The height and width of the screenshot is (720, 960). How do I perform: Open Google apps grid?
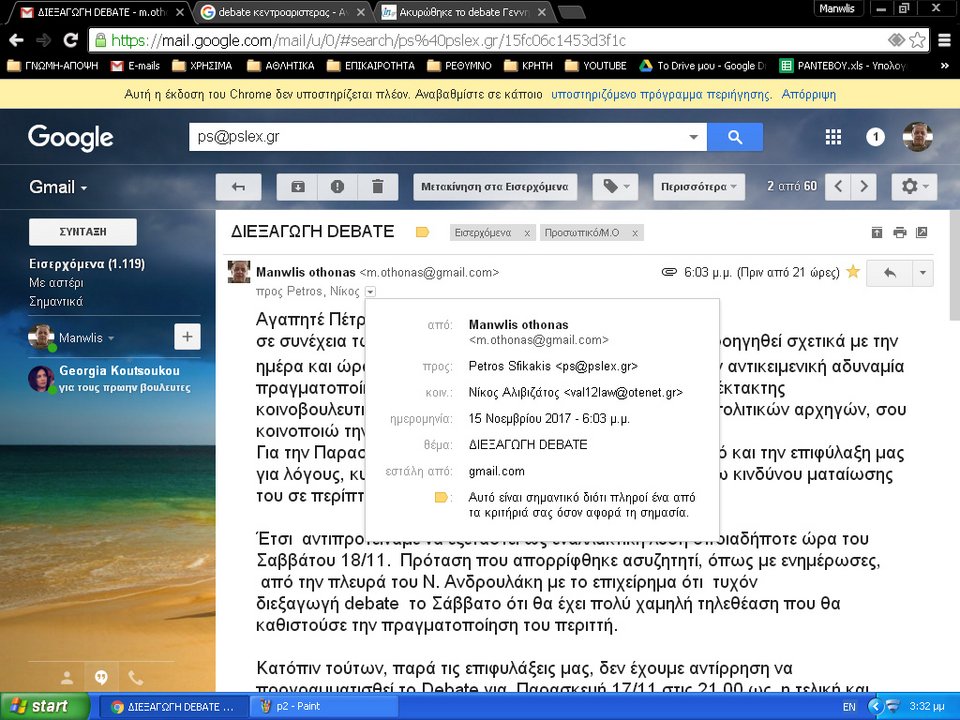[x=833, y=137]
